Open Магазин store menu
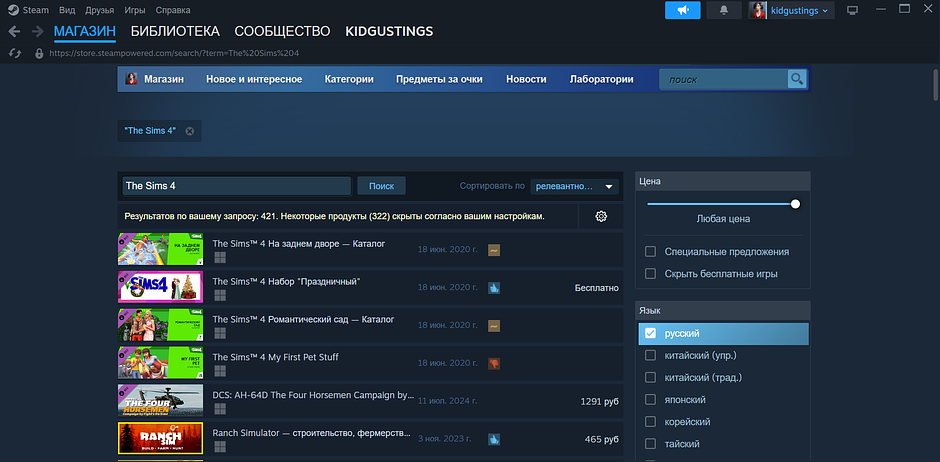Viewport: 940px width, 462px height. point(164,79)
